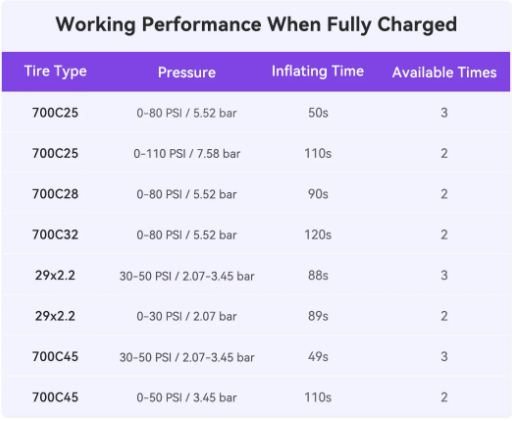Select the last 700C45 tire row label

click(x=55, y=397)
